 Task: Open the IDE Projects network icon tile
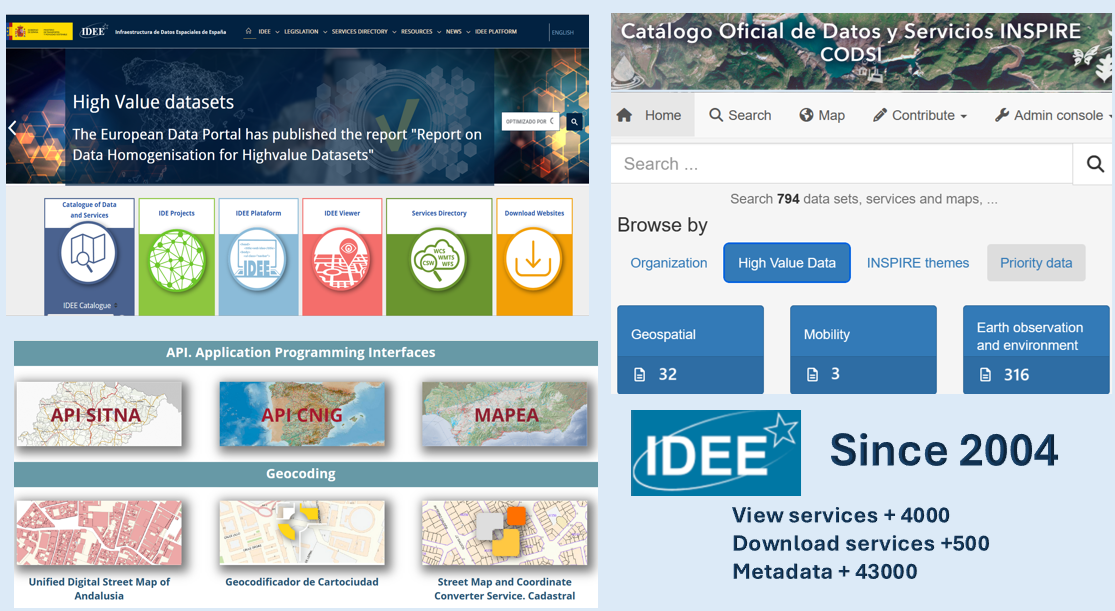pyautogui.click(x=176, y=260)
